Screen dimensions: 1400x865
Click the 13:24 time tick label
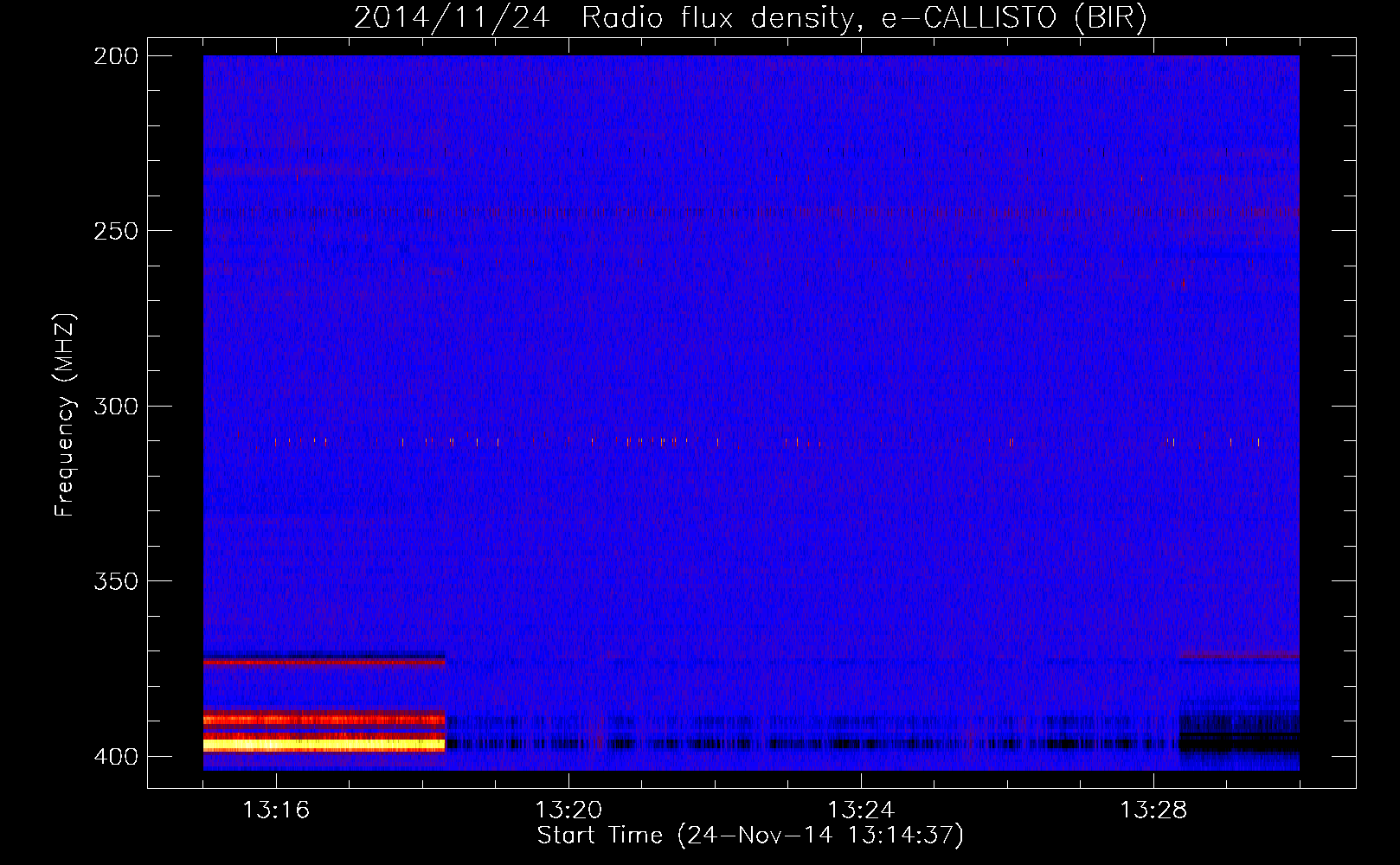861,810
